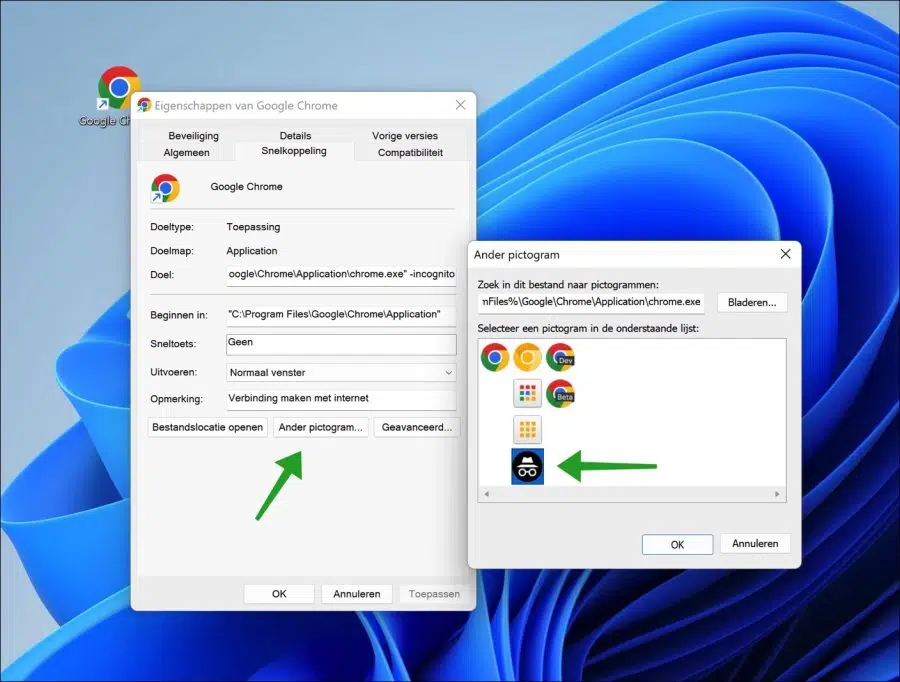Click into the Doel target field
The image size is (900, 682).
pyautogui.click(x=342, y=275)
